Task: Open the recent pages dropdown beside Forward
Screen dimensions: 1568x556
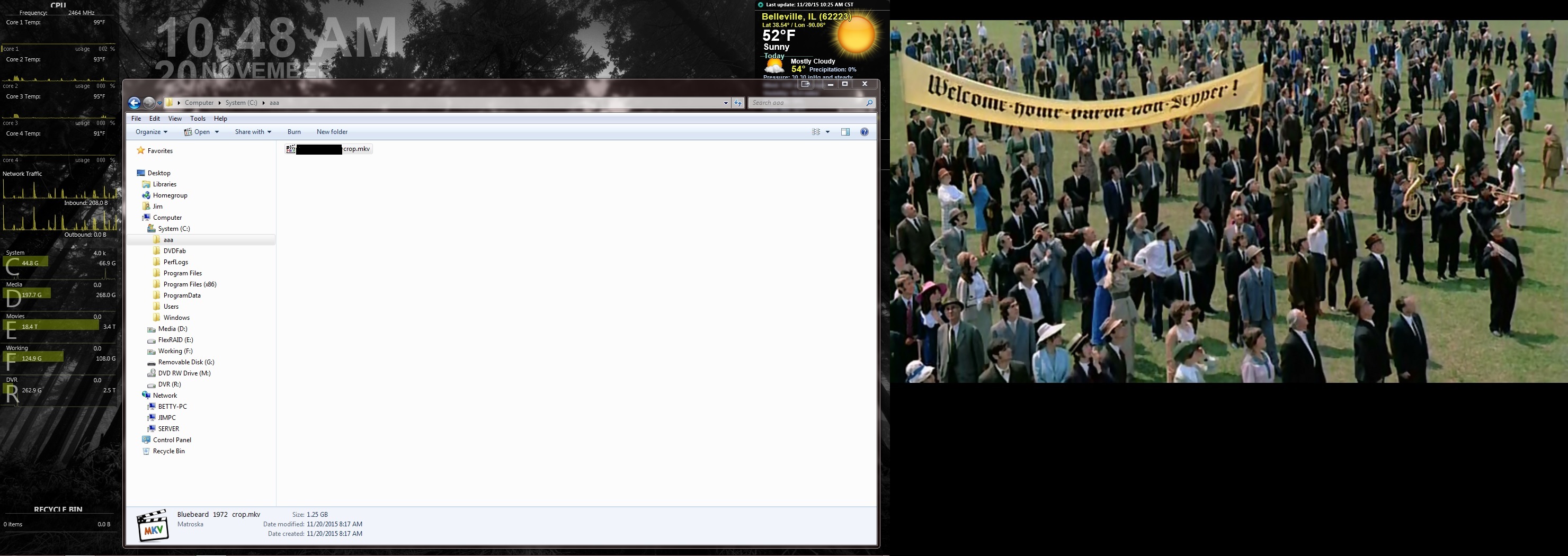Action: pos(159,103)
